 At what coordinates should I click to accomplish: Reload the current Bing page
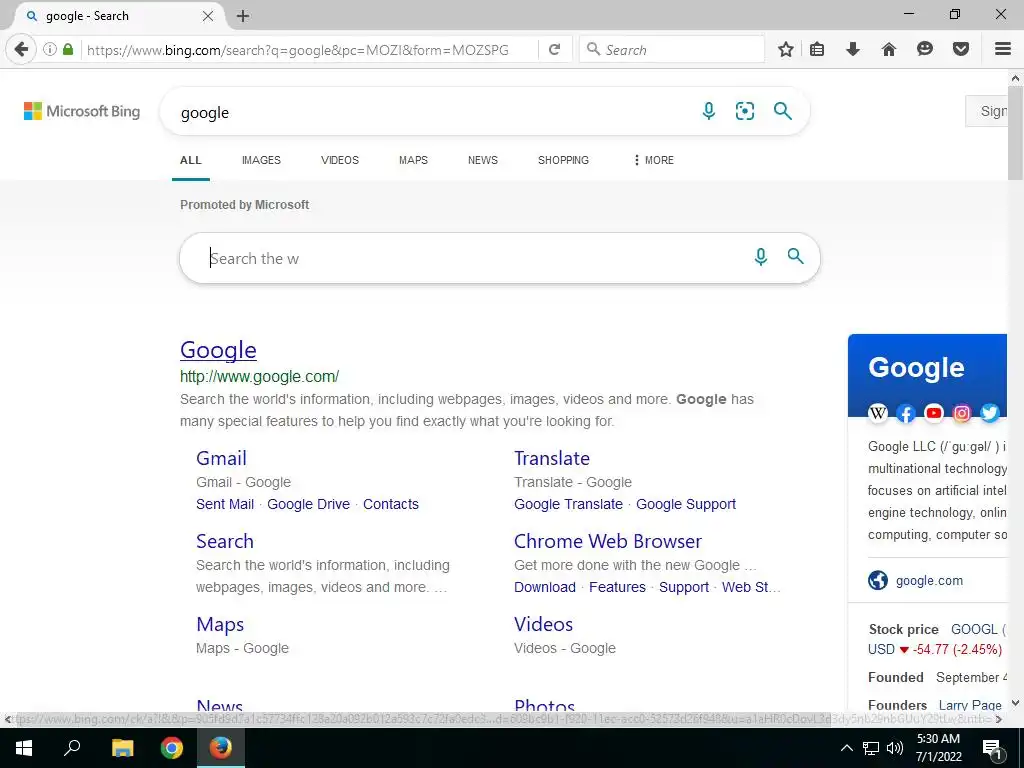coord(554,49)
